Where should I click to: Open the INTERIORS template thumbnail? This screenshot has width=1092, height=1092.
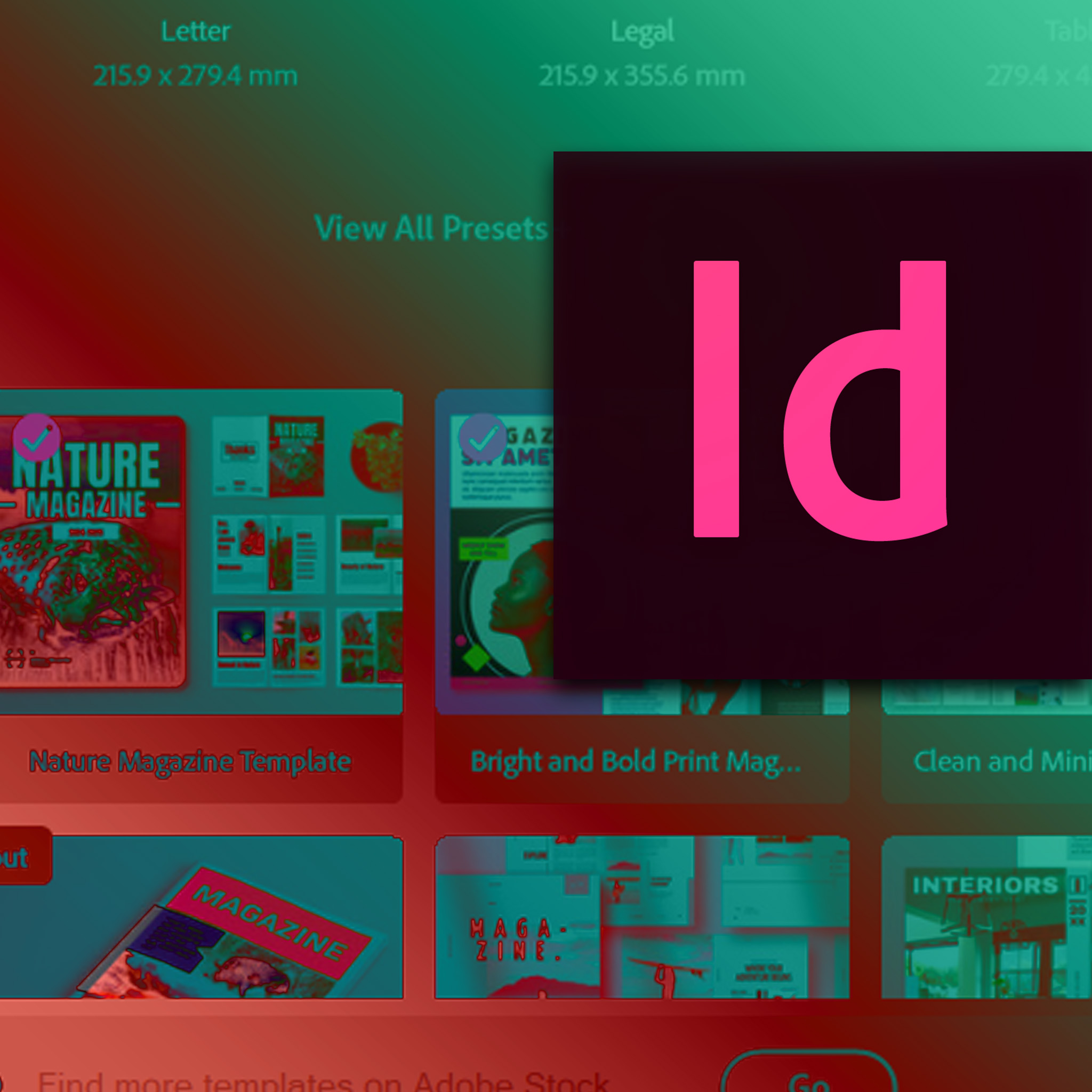[x=987, y=917]
